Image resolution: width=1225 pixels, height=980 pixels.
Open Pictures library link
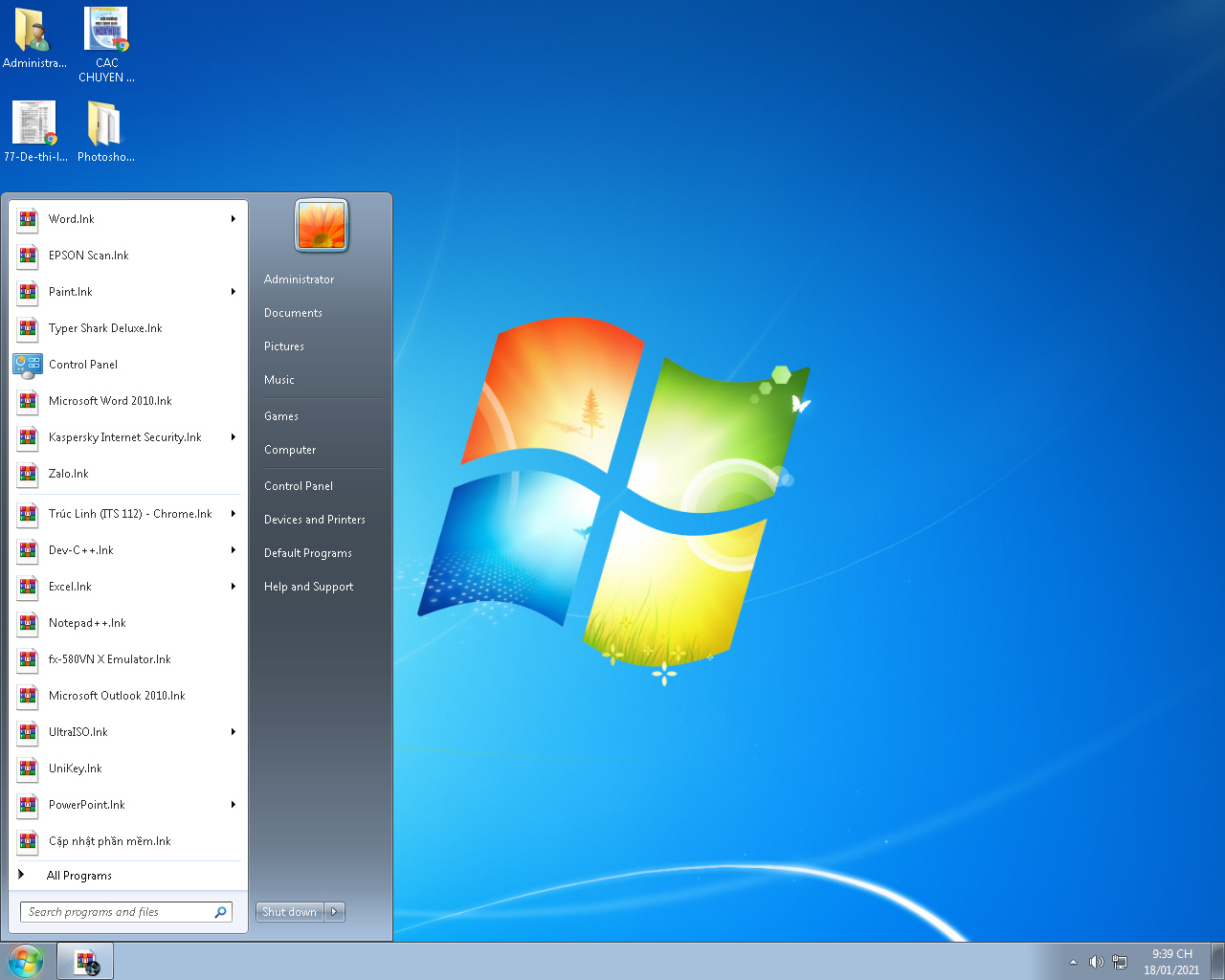pos(284,346)
